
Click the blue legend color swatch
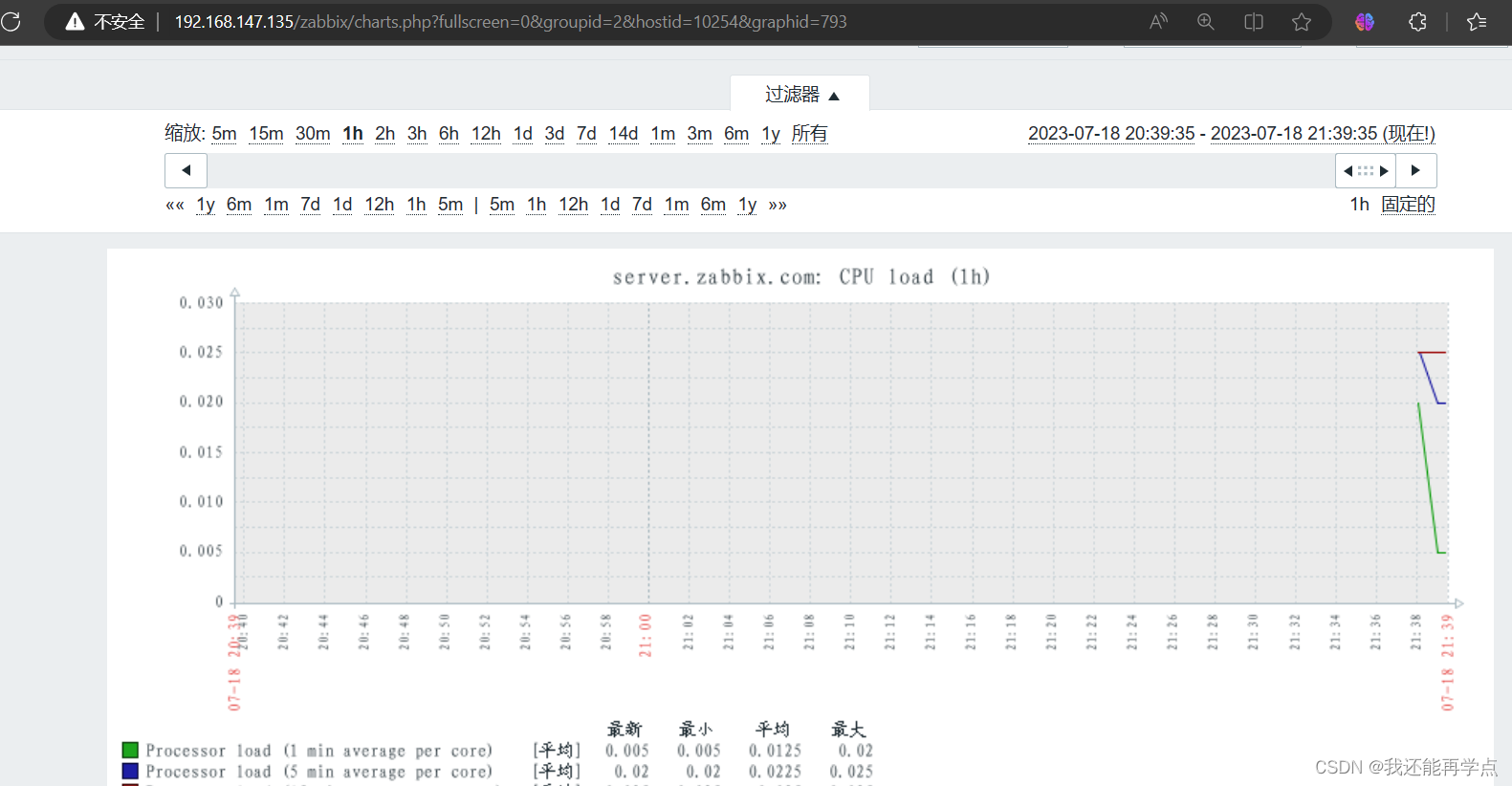[x=130, y=771]
